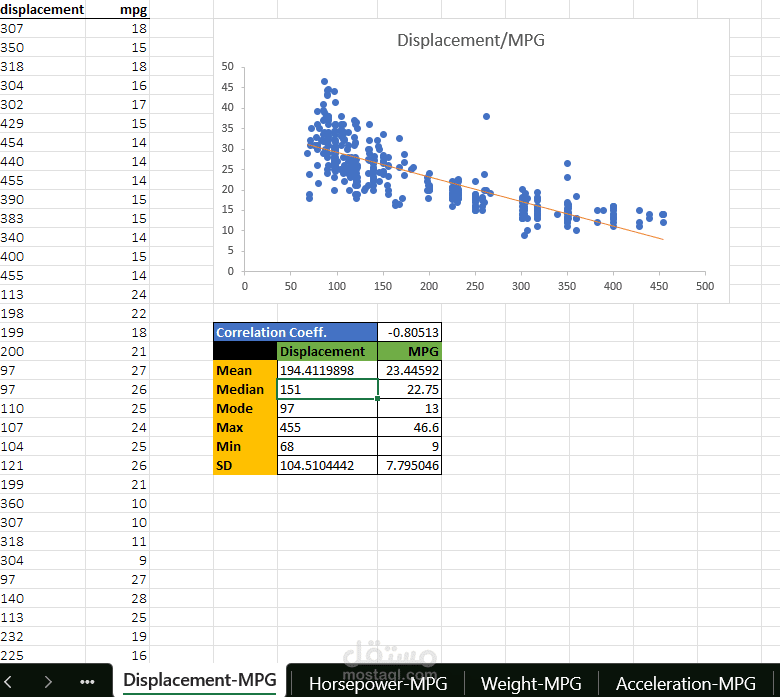Click the displacement value 400
This screenshot has height=697, width=780.
click(42, 256)
